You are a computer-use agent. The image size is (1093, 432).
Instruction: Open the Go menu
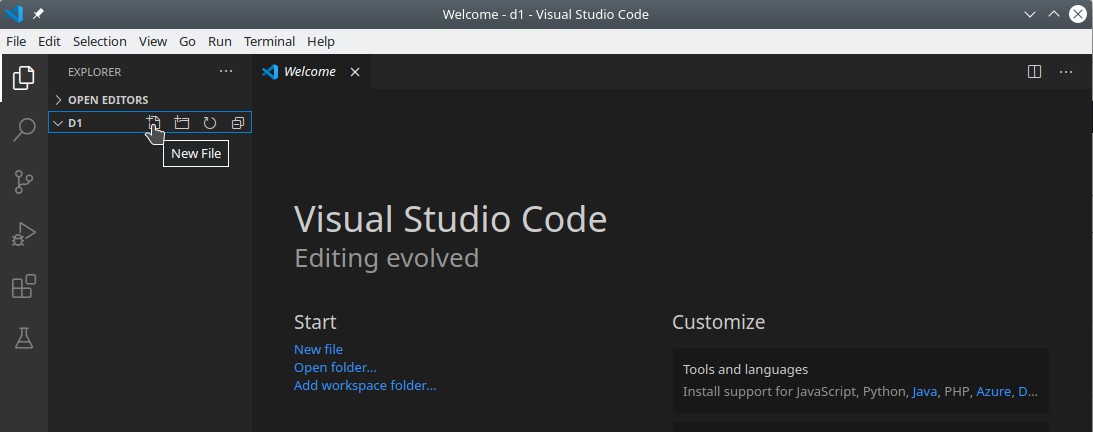click(188, 41)
